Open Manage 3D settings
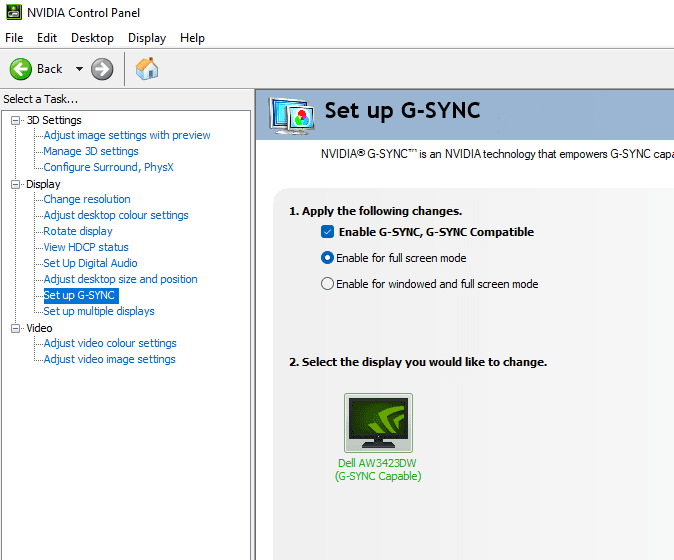The width and height of the screenshot is (674, 560). click(x=91, y=151)
